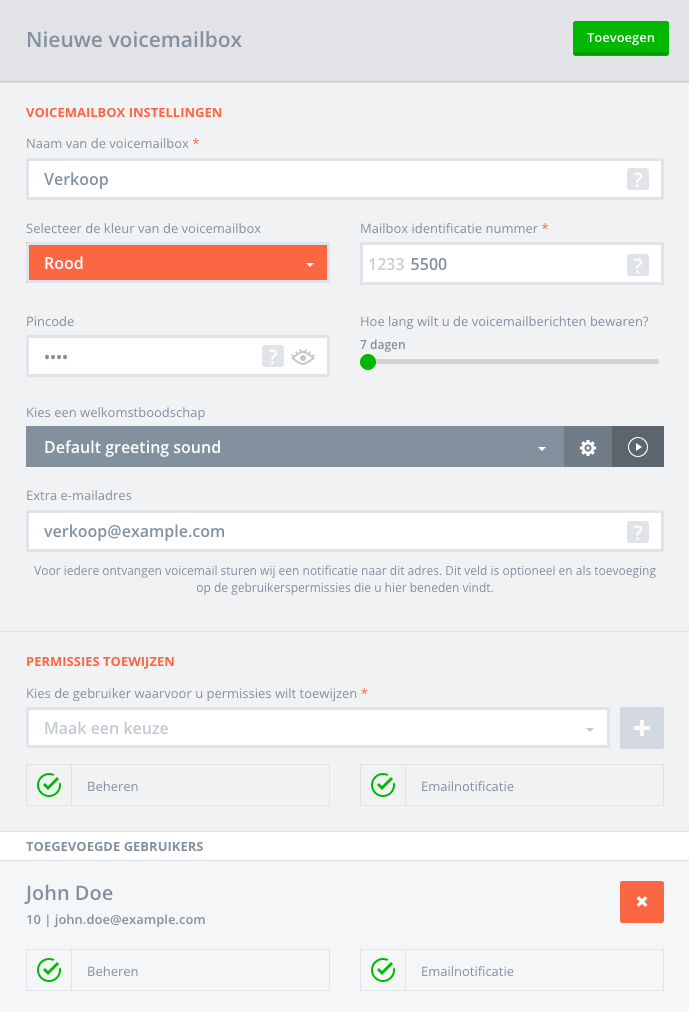Click the extra e-mail address input

coord(330,532)
